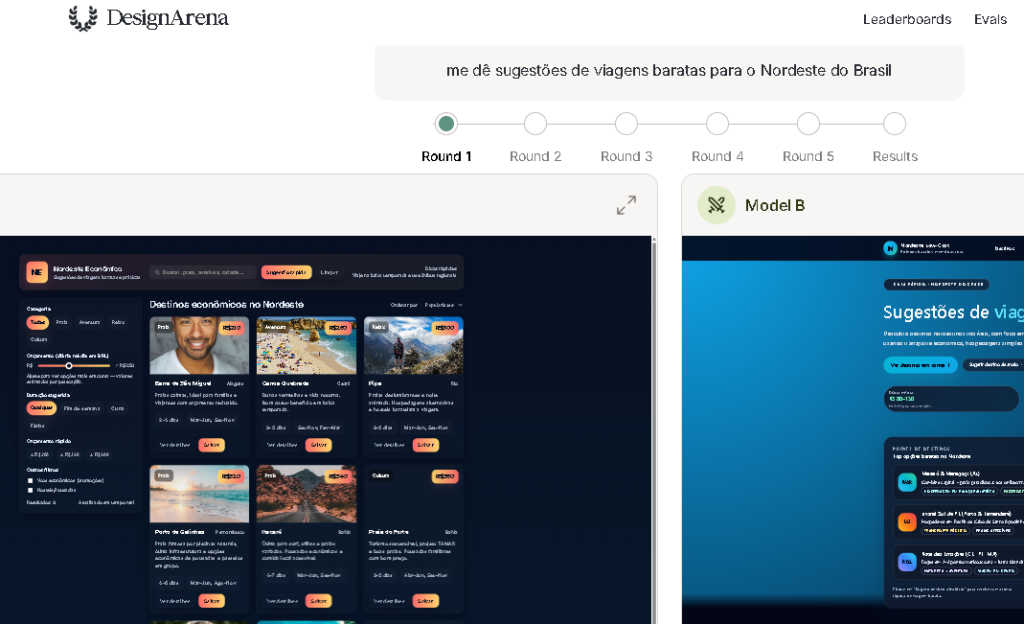The width and height of the screenshot is (1024, 624).
Task: Select the Todos category filter chip
Action: (36, 322)
